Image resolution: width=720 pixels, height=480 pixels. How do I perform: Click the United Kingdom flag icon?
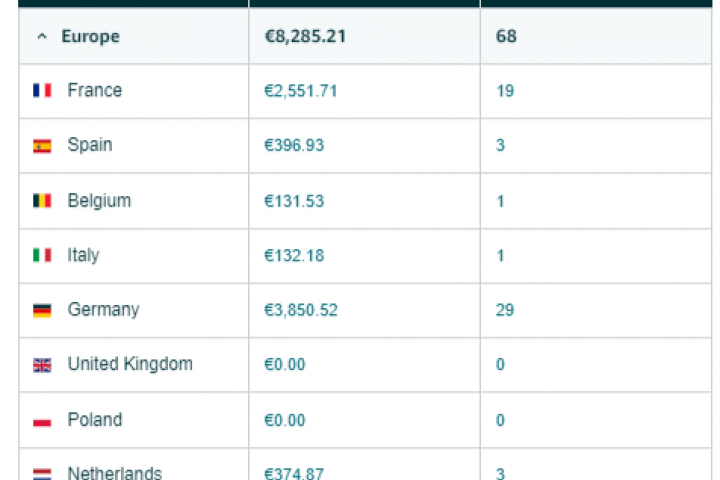(x=42, y=365)
